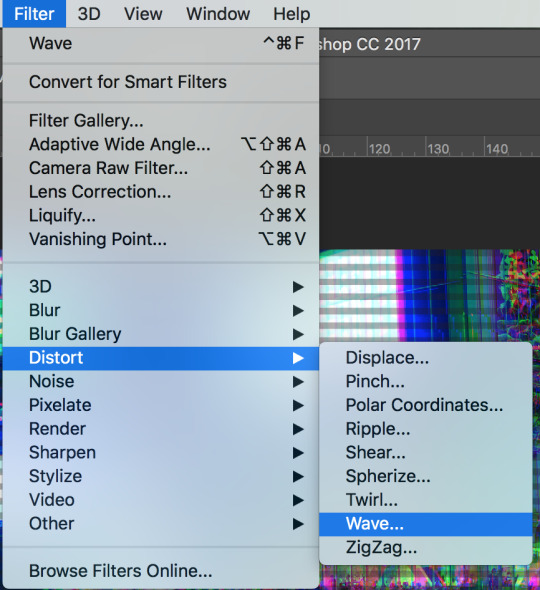
Task: Reapply last Wave filter at menu top
Action: pos(161,43)
